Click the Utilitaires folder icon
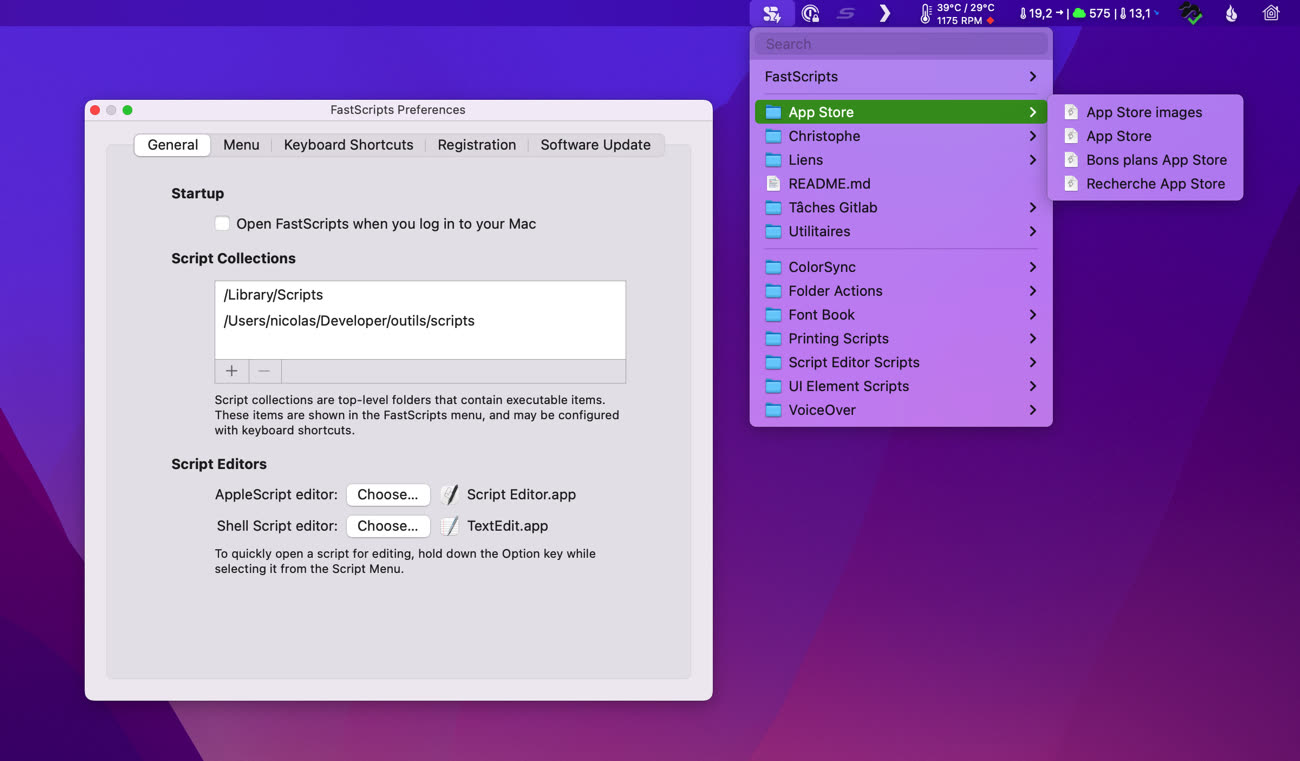The width and height of the screenshot is (1300, 761). (773, 231)
